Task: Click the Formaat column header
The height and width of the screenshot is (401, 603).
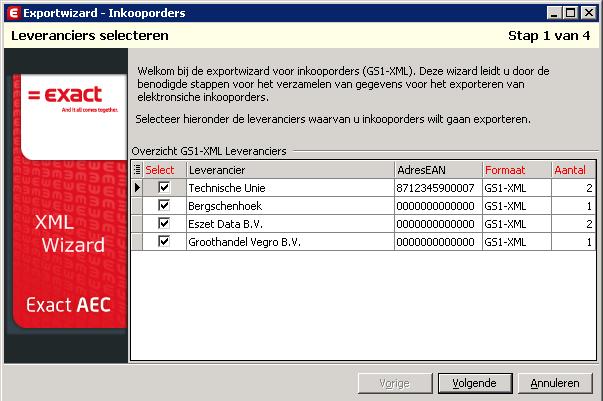Action: click(517, 170)
